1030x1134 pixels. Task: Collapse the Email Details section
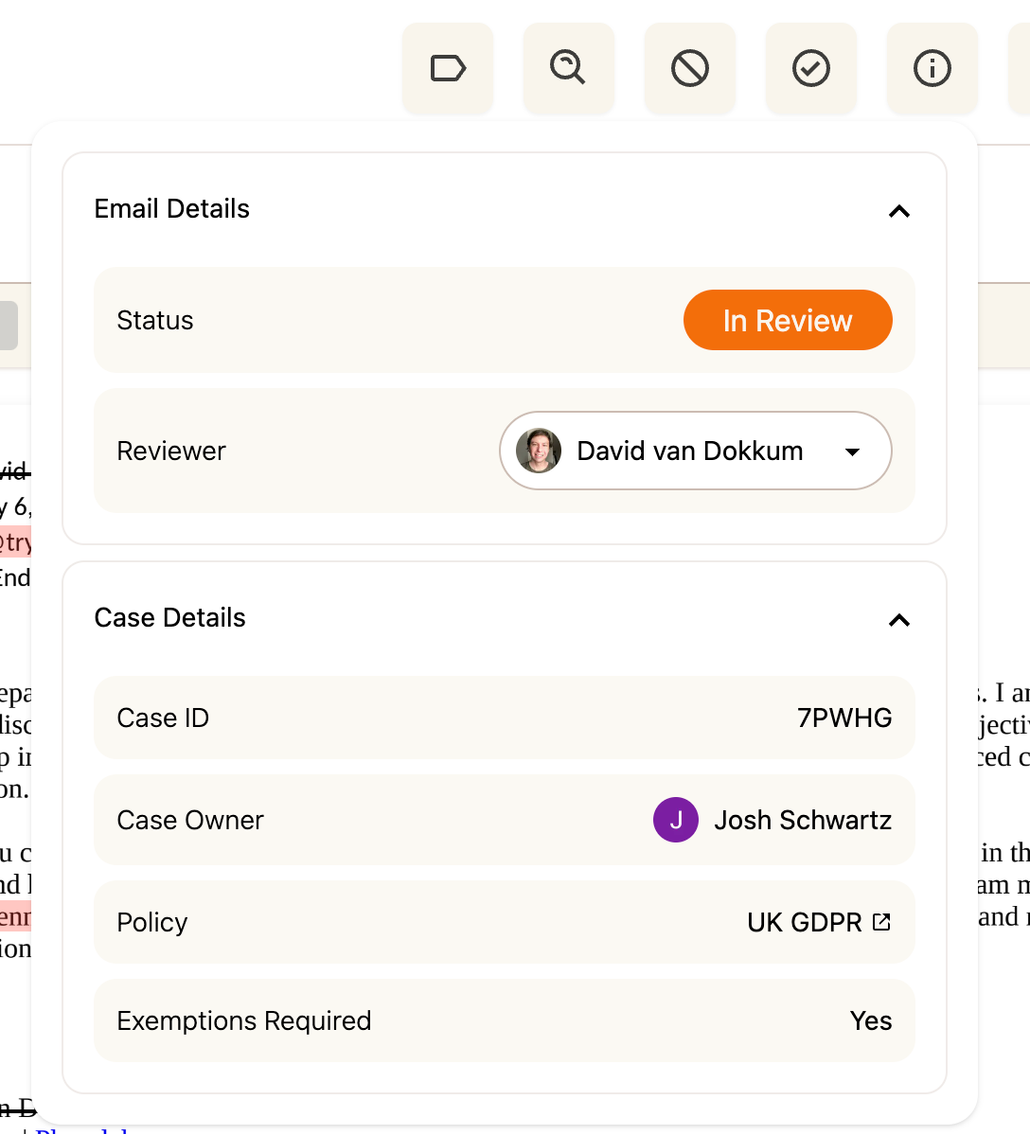pyautogui.click(x=899, y=211)
